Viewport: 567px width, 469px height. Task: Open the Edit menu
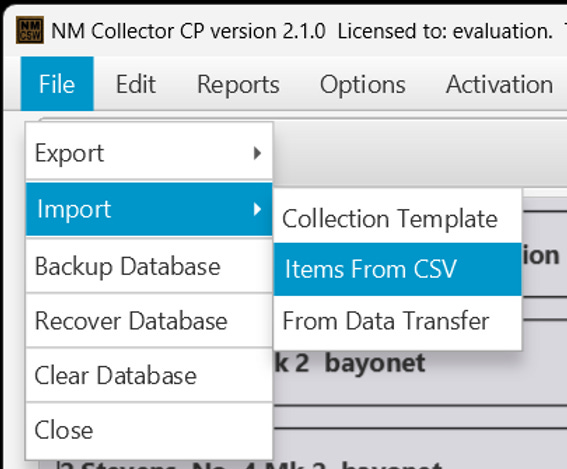click(x=136, y=84)
